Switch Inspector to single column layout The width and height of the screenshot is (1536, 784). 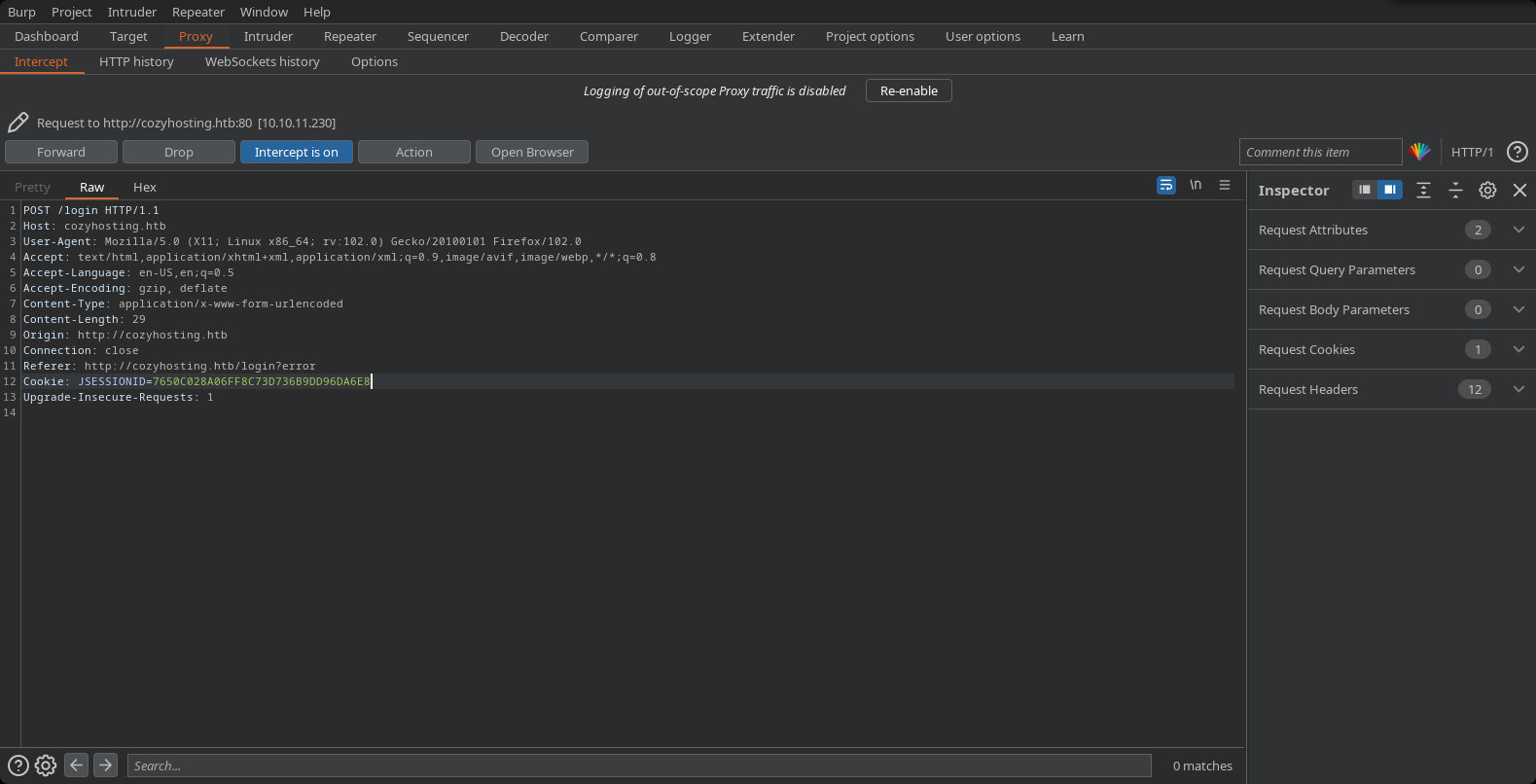click(x=1365, y=190)
